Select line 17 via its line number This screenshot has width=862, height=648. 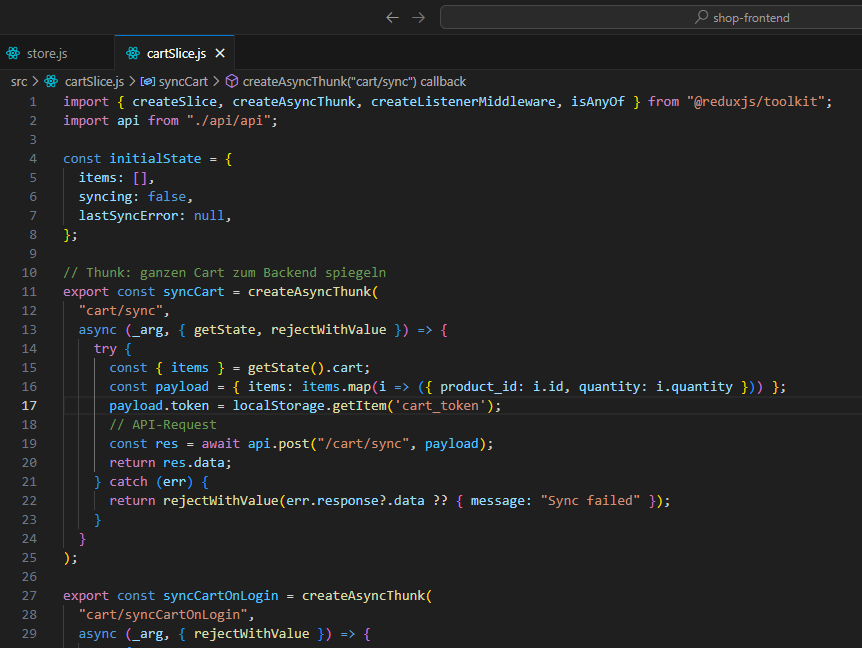(x=29, y=405)
